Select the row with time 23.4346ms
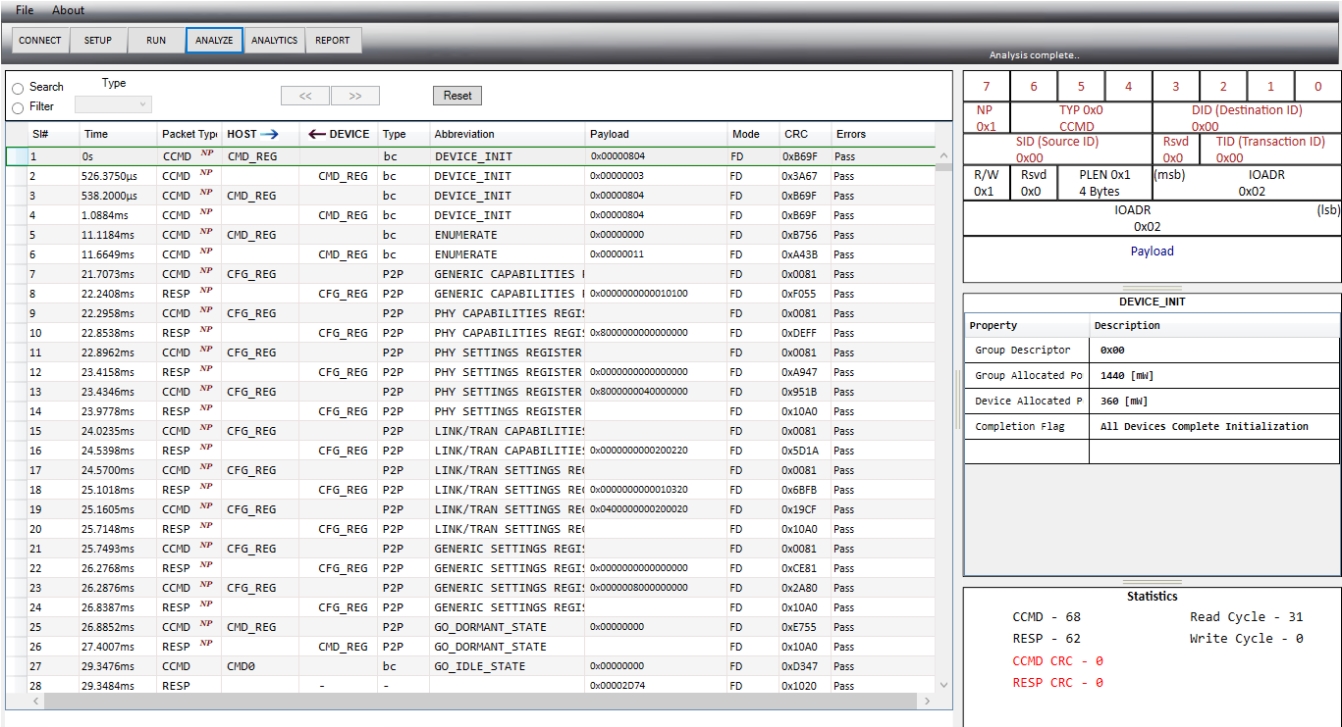This screenshot has width=1342, height=727. pos(470,390)
